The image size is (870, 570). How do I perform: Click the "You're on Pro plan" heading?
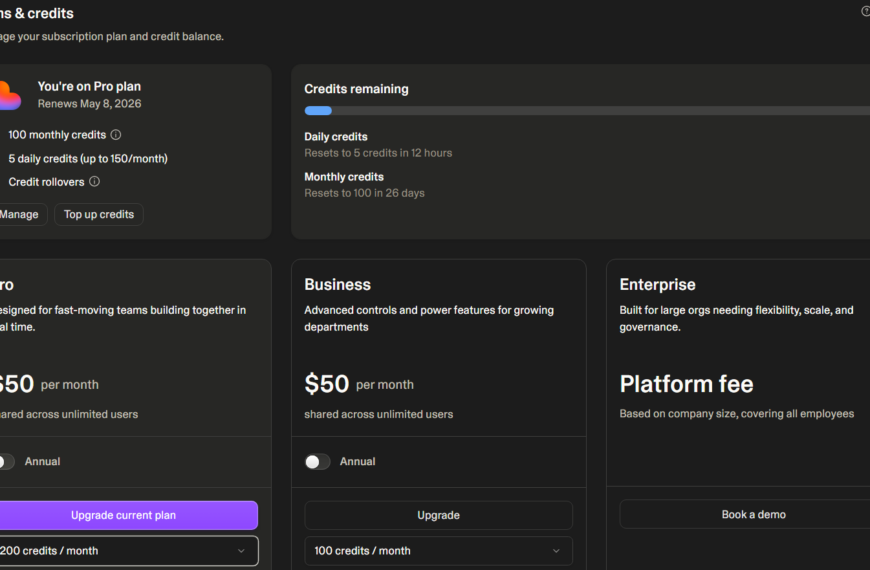click(x=89, y=87)
